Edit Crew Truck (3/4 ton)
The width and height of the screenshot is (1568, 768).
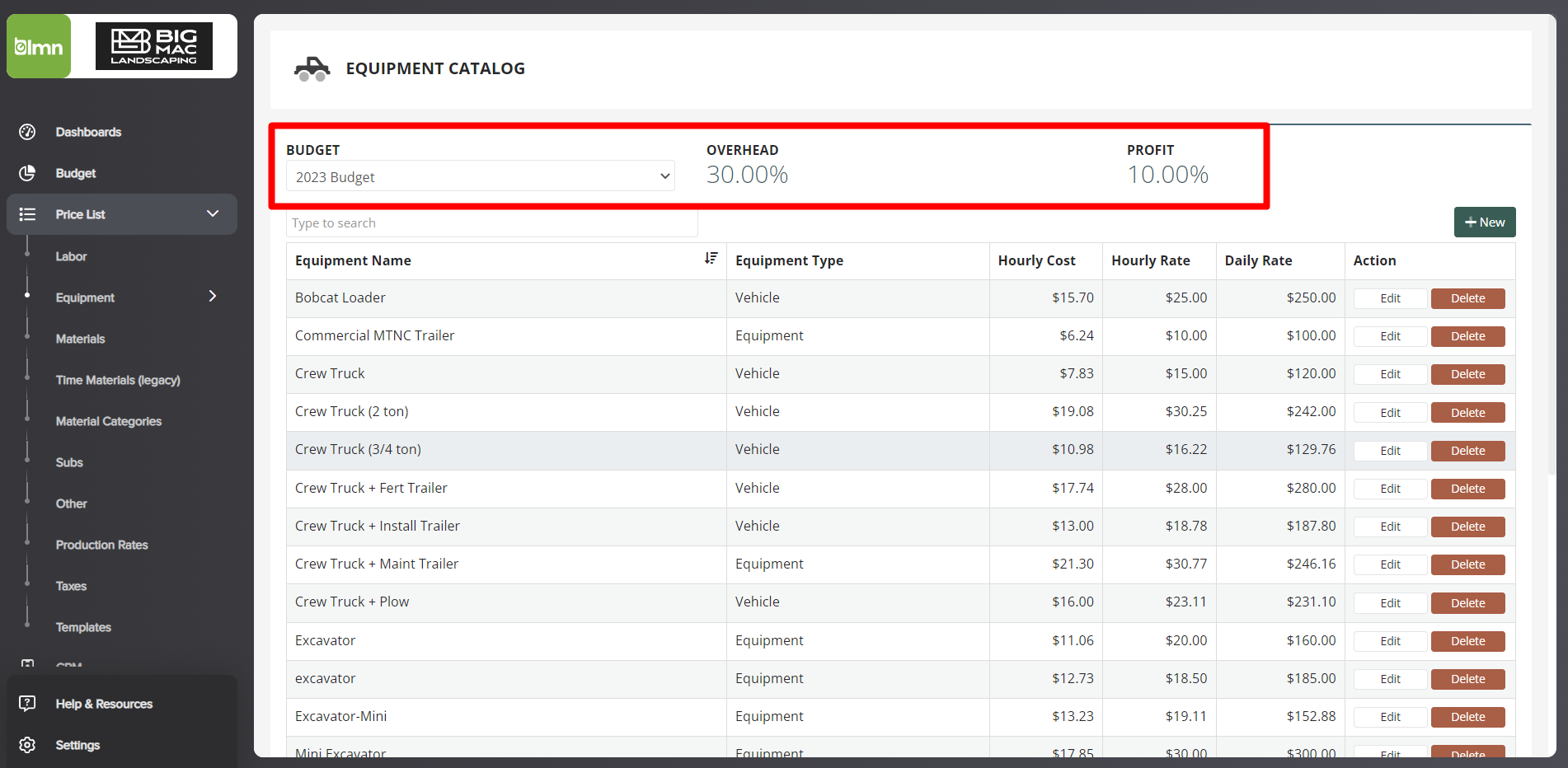pyautogui.click(x=1390, y=451)
